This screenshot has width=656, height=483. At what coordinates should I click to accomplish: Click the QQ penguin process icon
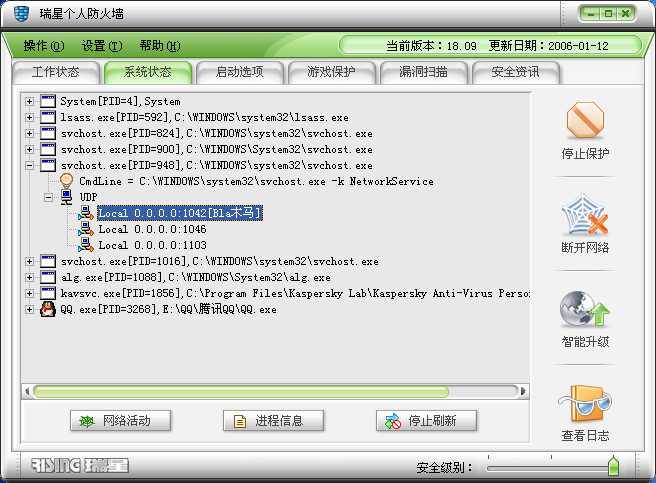(48, 309)
